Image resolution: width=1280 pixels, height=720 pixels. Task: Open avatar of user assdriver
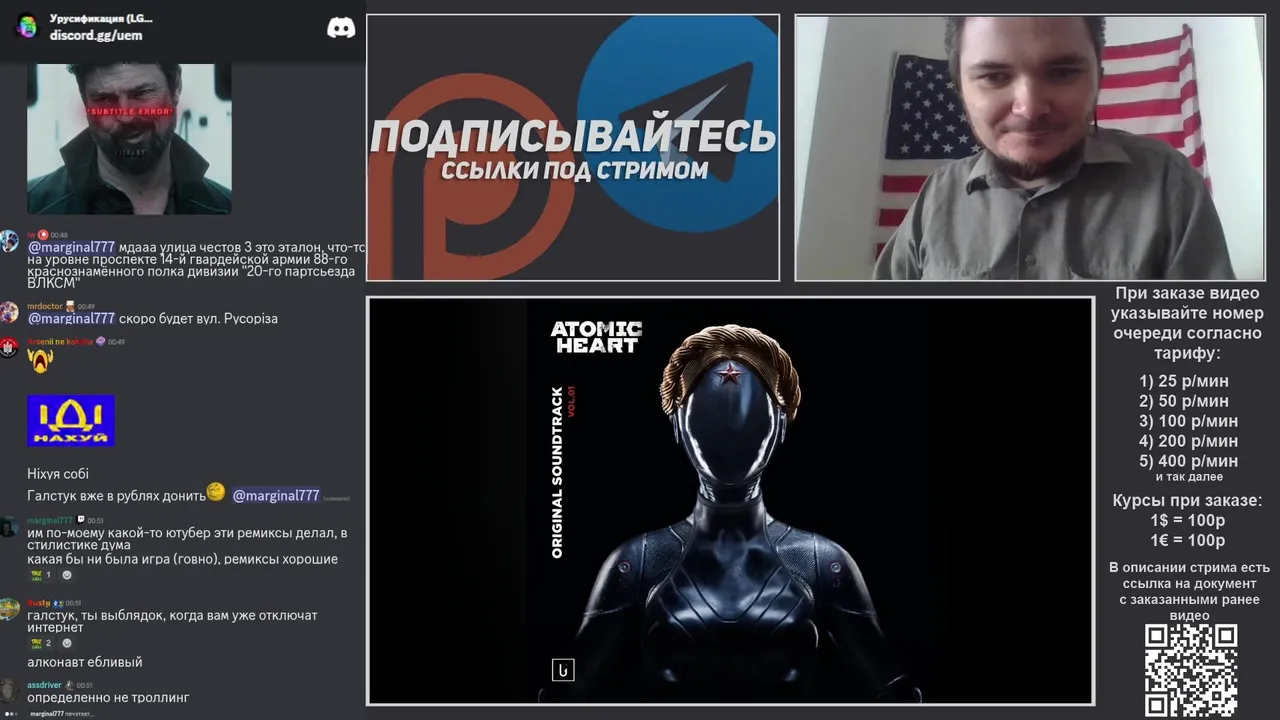[9, 690]
